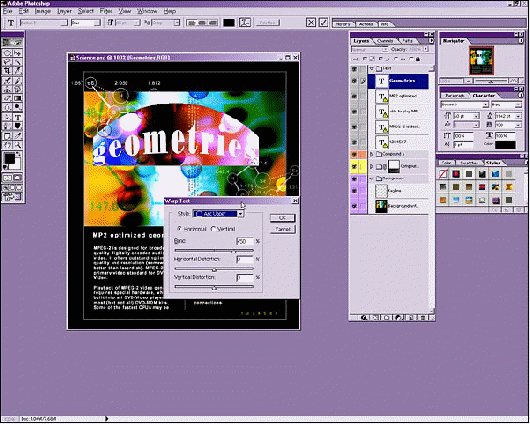Cancel current edits with X icon in options bar

click(x=311, y=23)
